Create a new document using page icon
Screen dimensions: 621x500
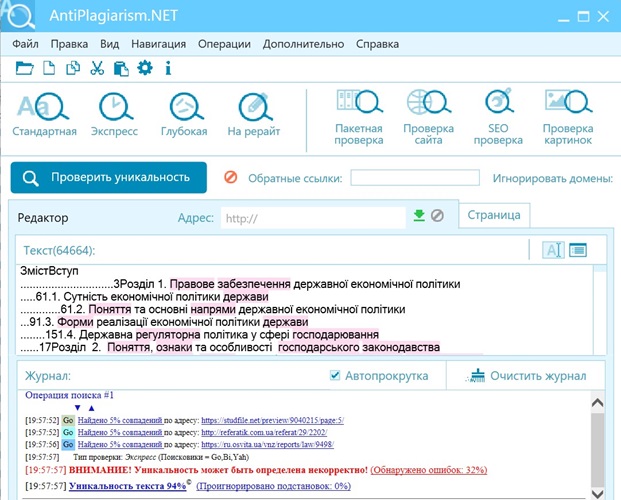pos(49,68)
